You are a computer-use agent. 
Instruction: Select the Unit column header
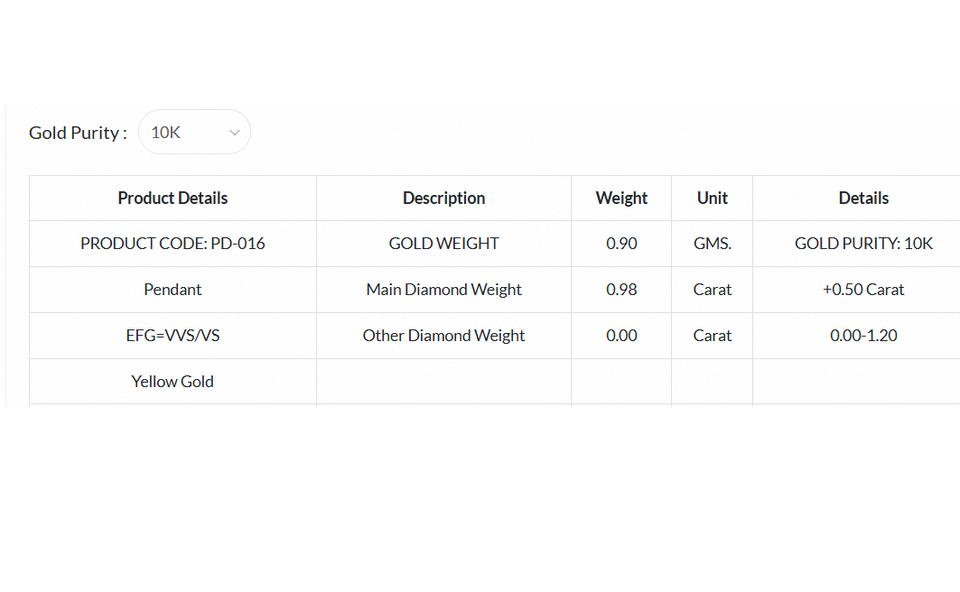(x=712, y=198)
